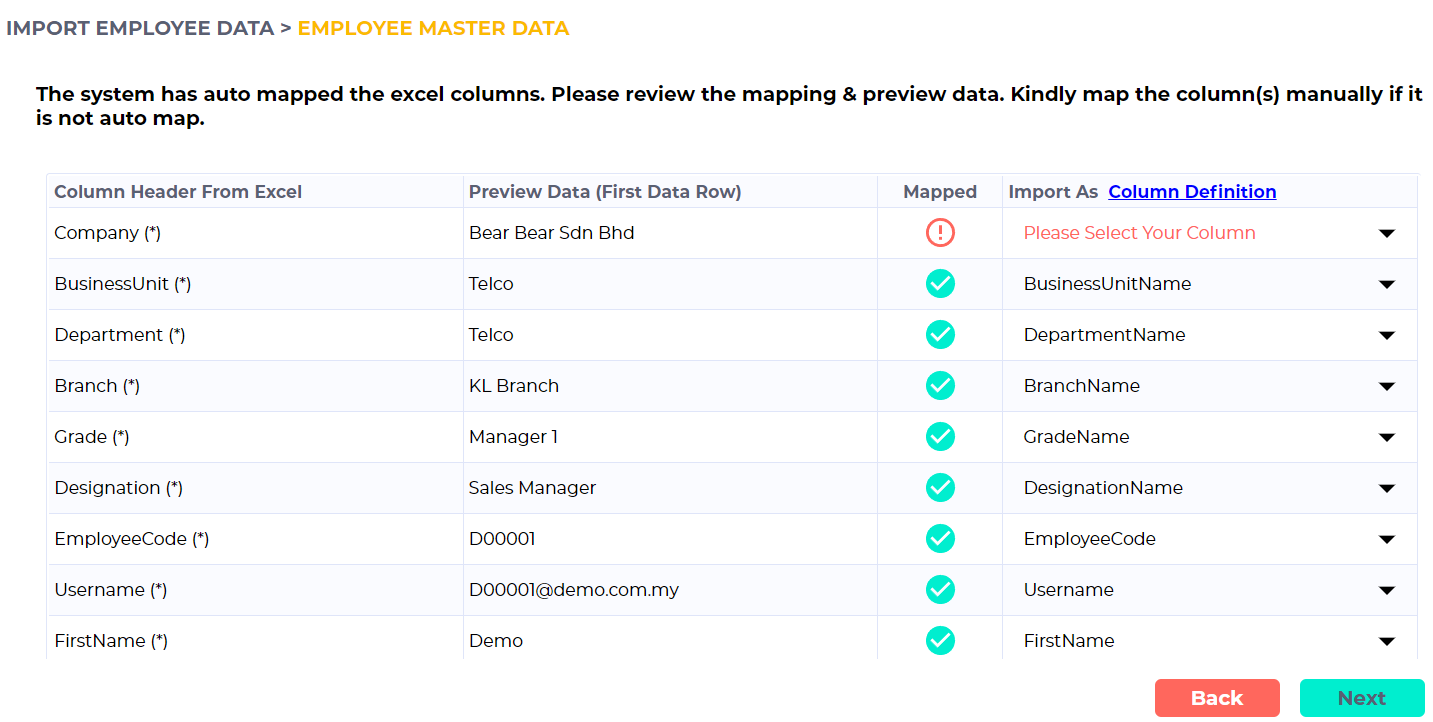The width and height of the screenshot is (1433, 722).
Task: Click the mapped checkmark for Grade row
Action: [940, 437]
